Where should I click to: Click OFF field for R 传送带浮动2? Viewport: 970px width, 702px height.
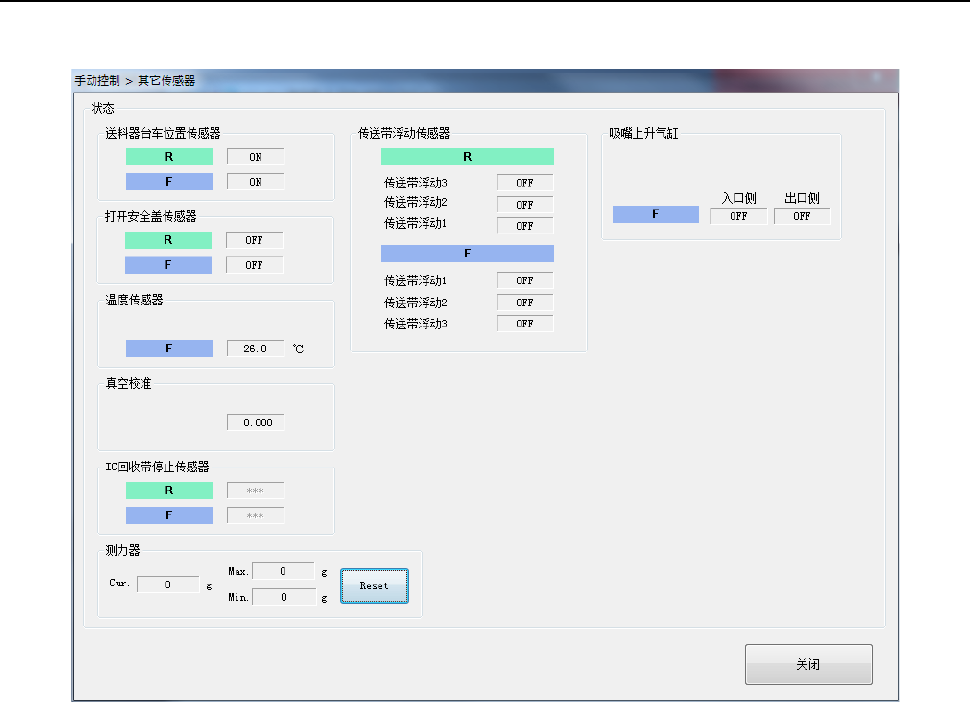tap(525, 204)
